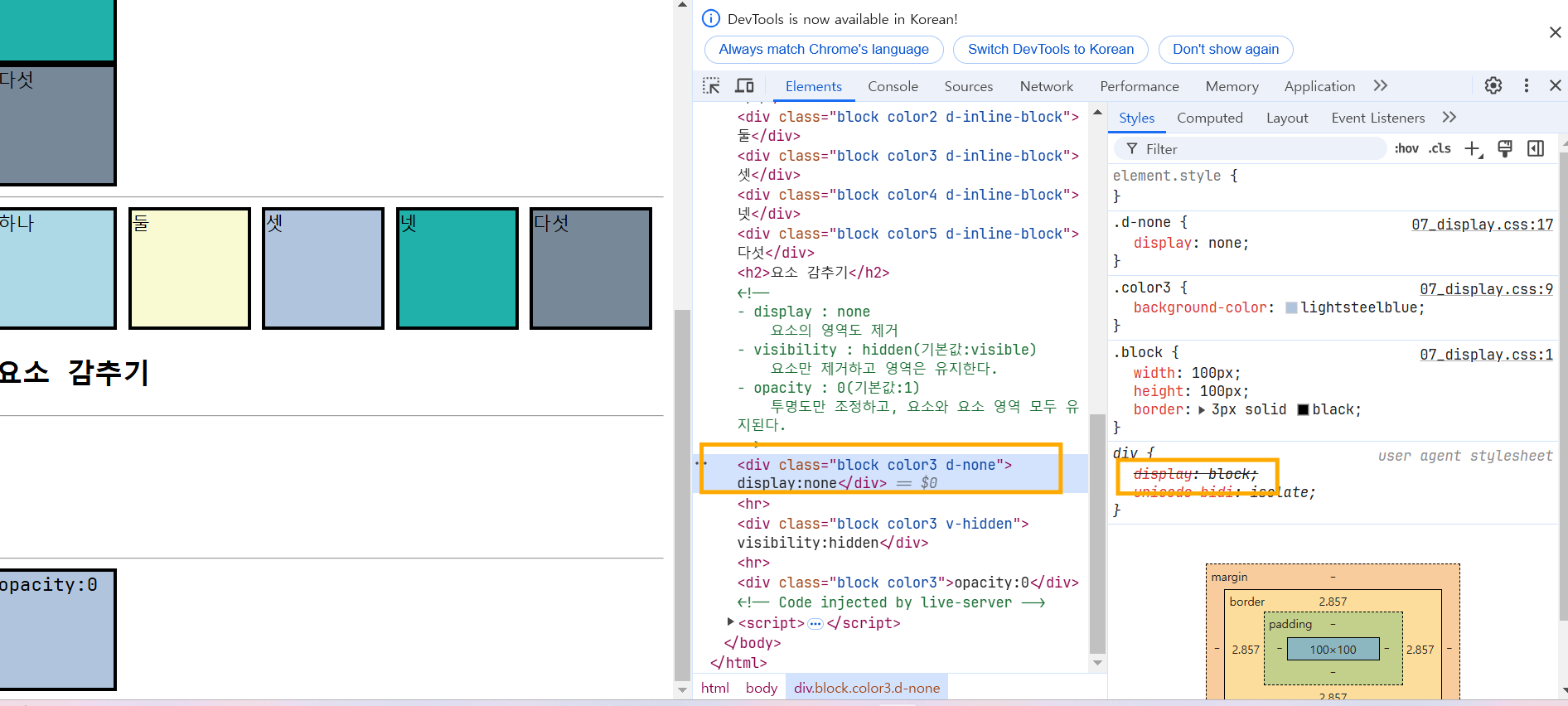Viewport: 1568px width, 706px height.
Task: Click the teal 넷 box on page
Action: point(457,268)
